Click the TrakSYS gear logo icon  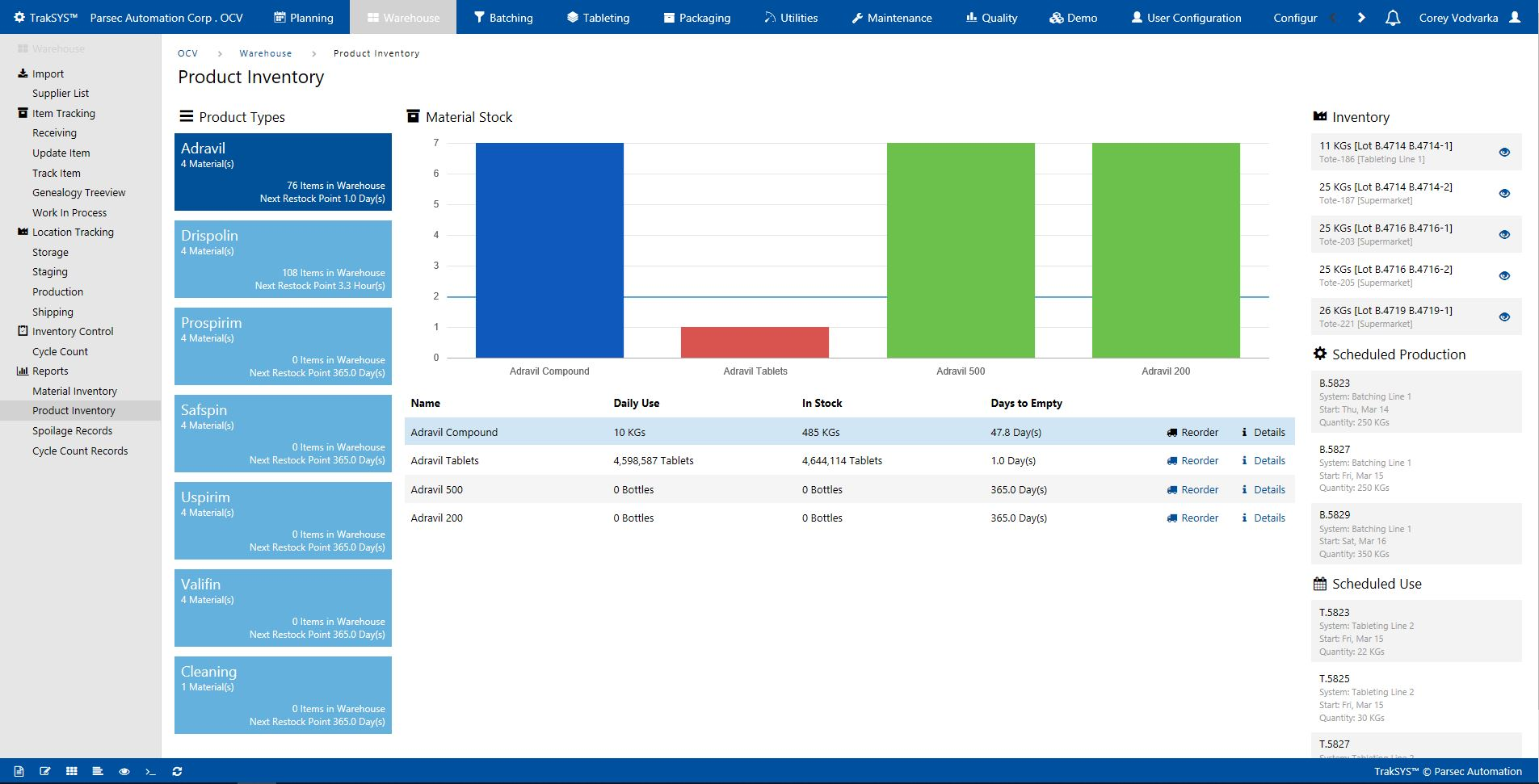tap(19, 17)
